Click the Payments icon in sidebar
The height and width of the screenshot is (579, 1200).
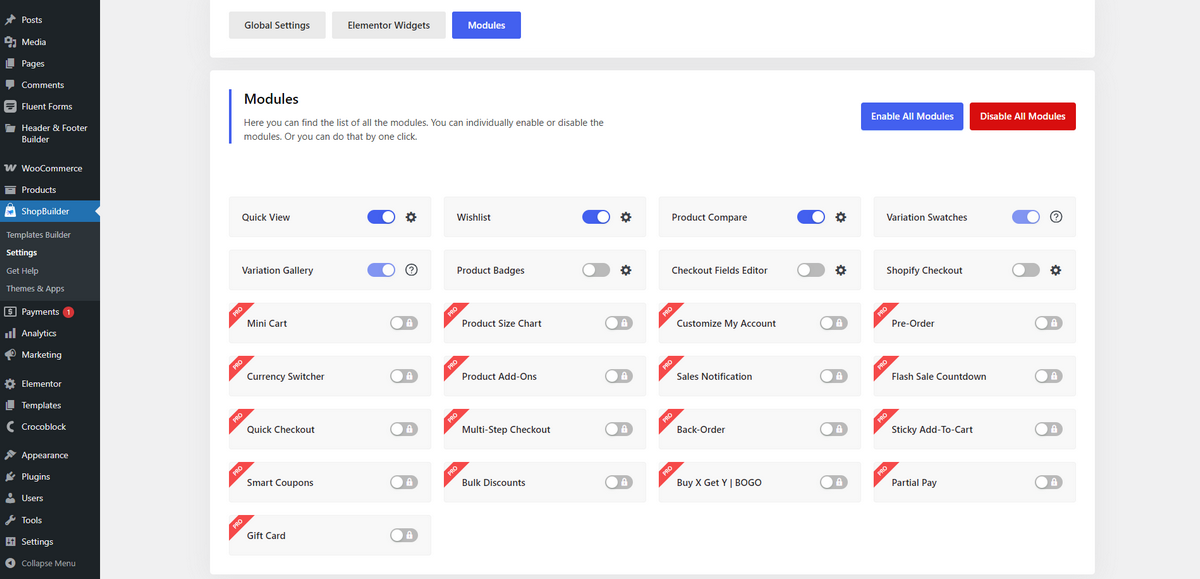click(10, 312)
